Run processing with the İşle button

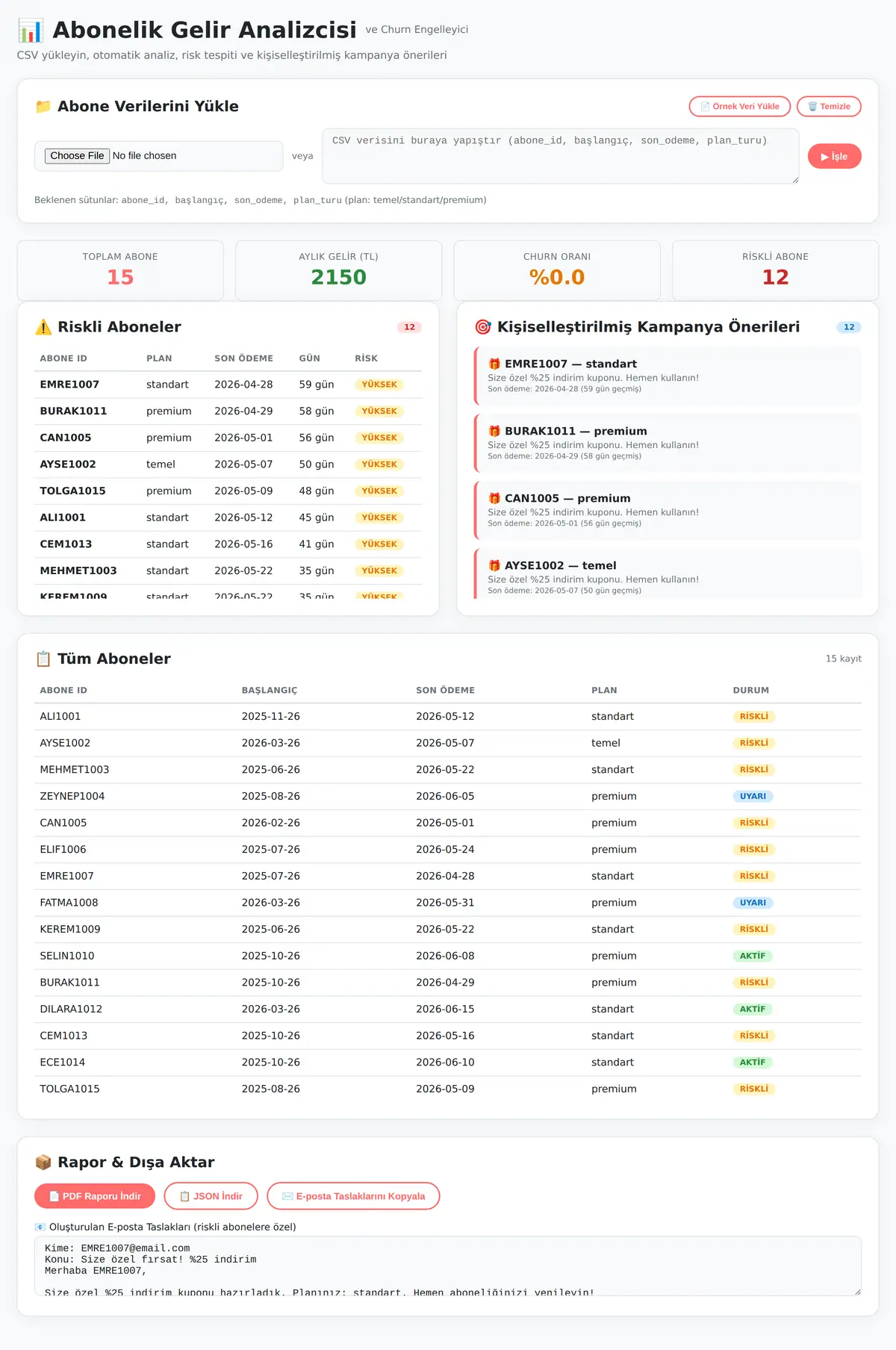pos(835,156)
